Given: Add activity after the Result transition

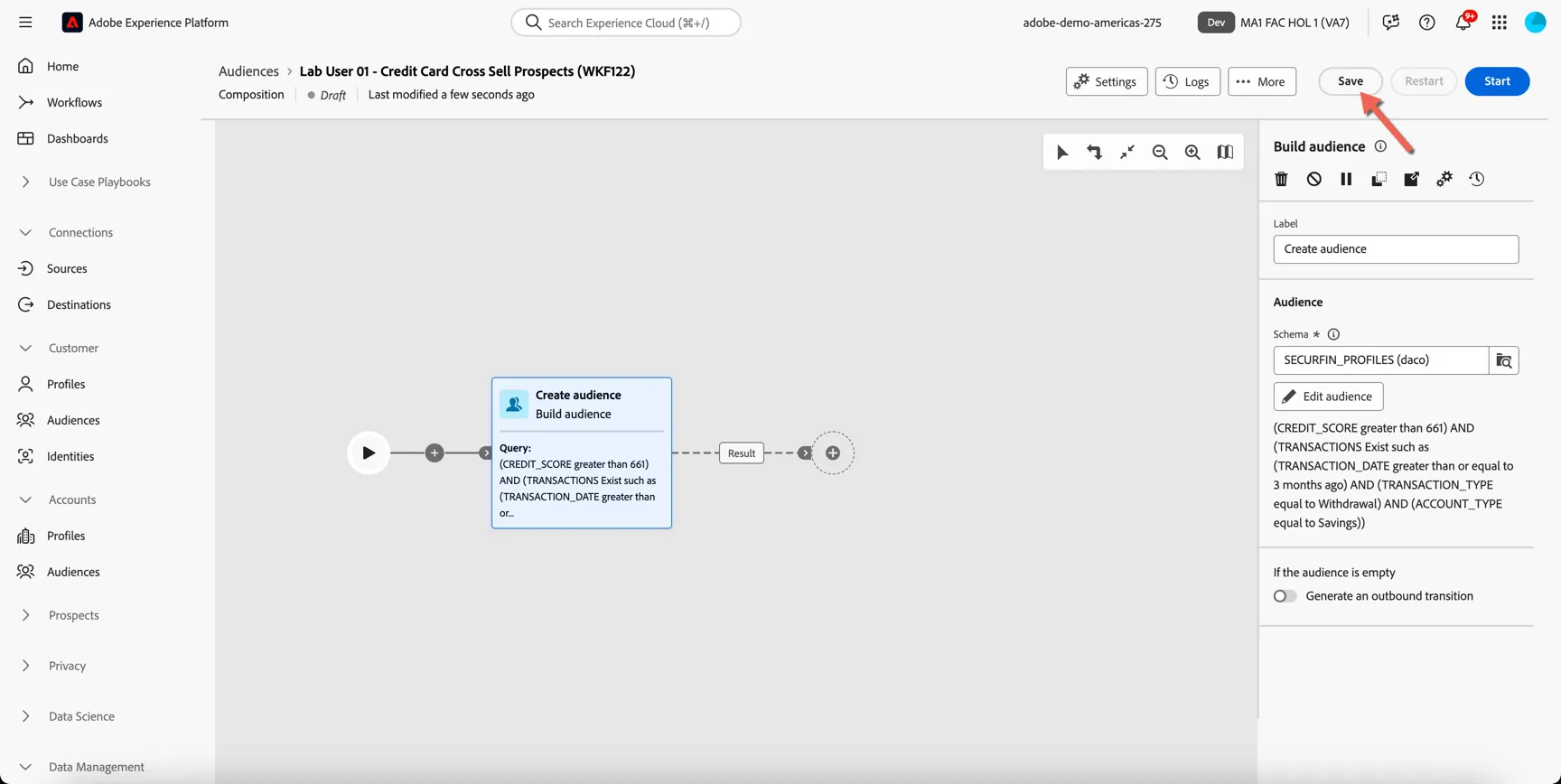Looking at the screenshot, I should click(833, 453).
